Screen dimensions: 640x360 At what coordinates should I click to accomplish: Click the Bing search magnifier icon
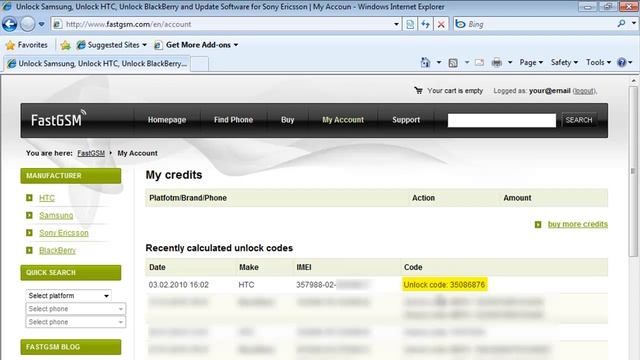[x=621, y=24]
